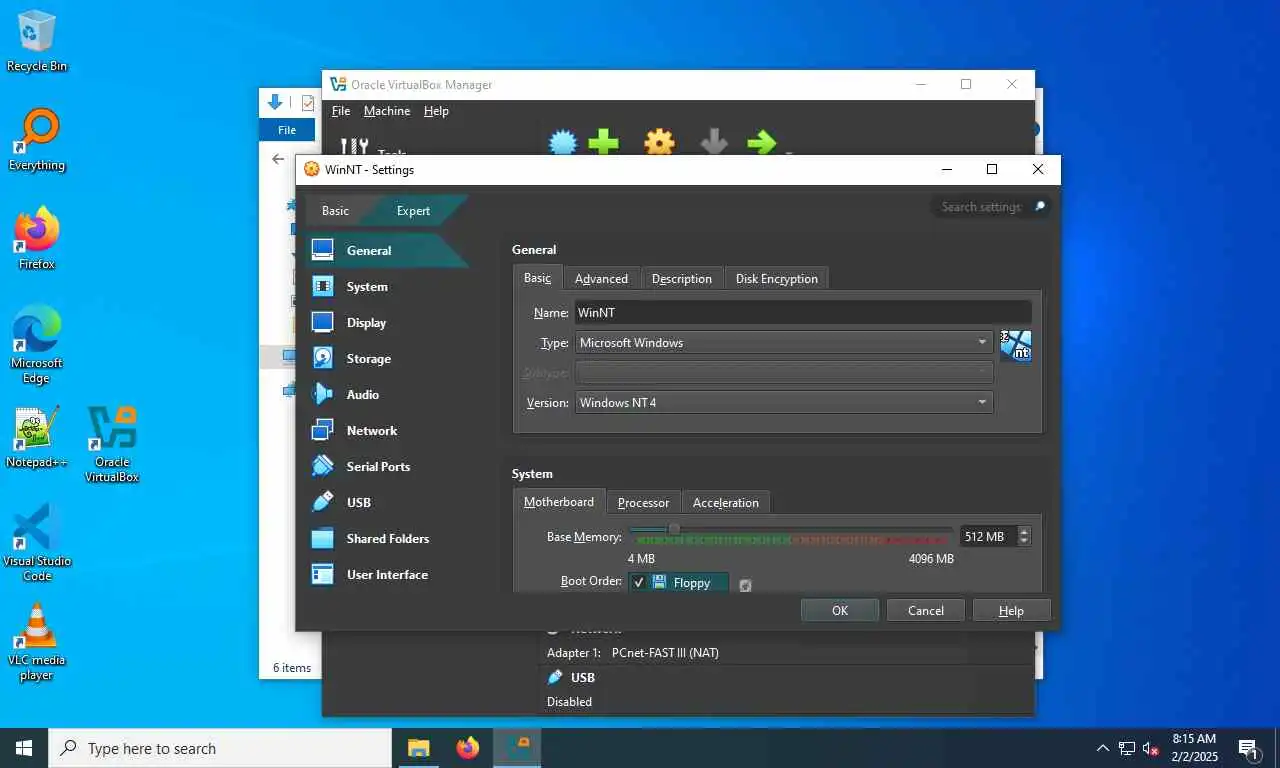The width and height of the screenshot is (1280, 768).
Task: Switch to the Description tab
Action: (682, 279)
